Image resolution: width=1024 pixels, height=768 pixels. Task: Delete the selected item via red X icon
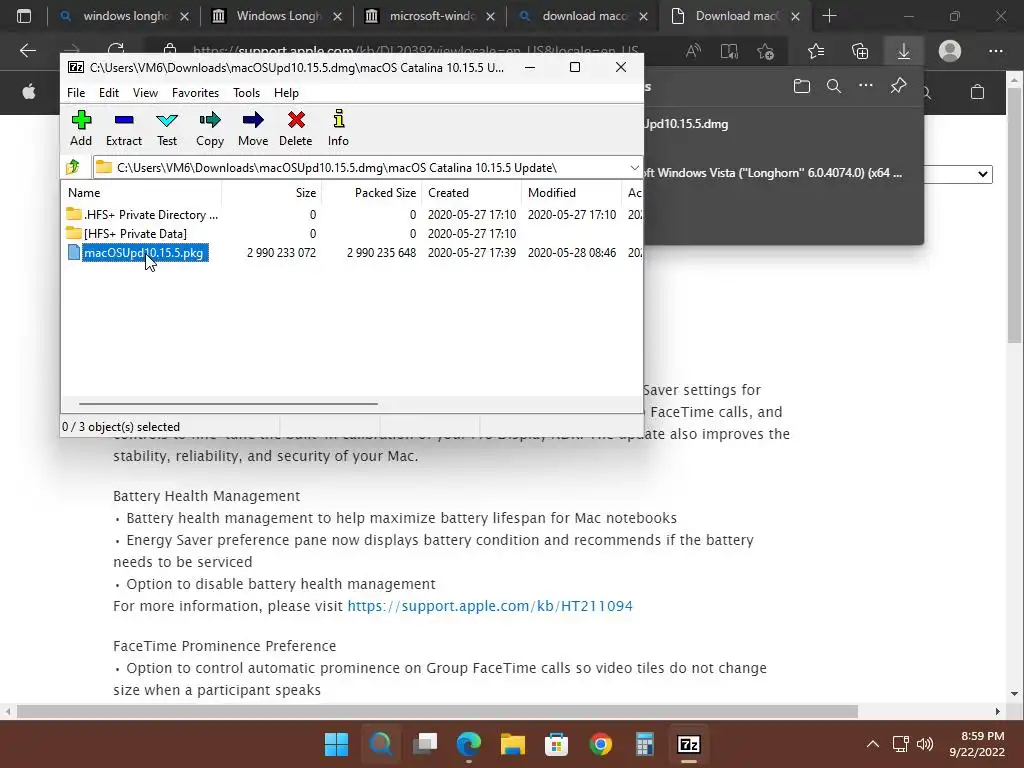coord(296,128)
